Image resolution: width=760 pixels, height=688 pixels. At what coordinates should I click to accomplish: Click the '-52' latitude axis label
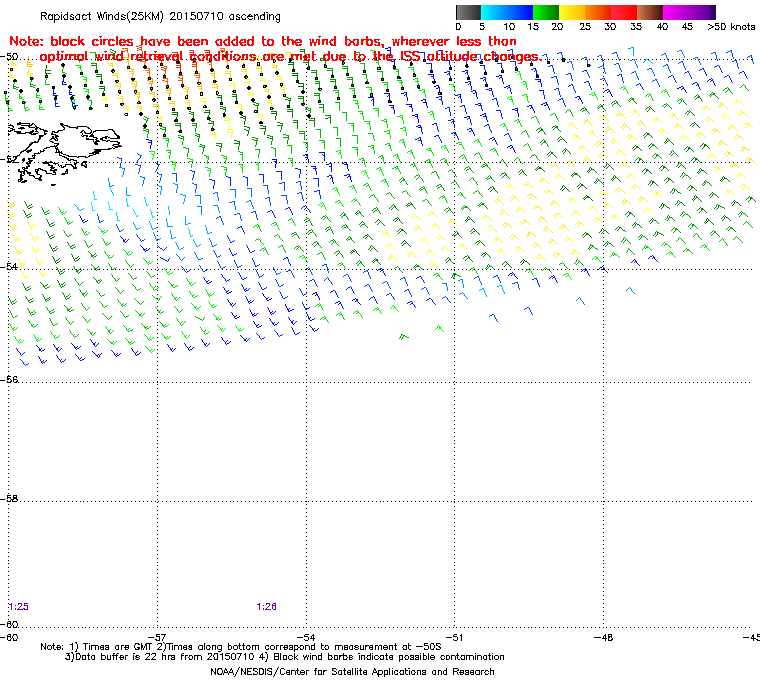pyautogui.click(x=9, y=160)
